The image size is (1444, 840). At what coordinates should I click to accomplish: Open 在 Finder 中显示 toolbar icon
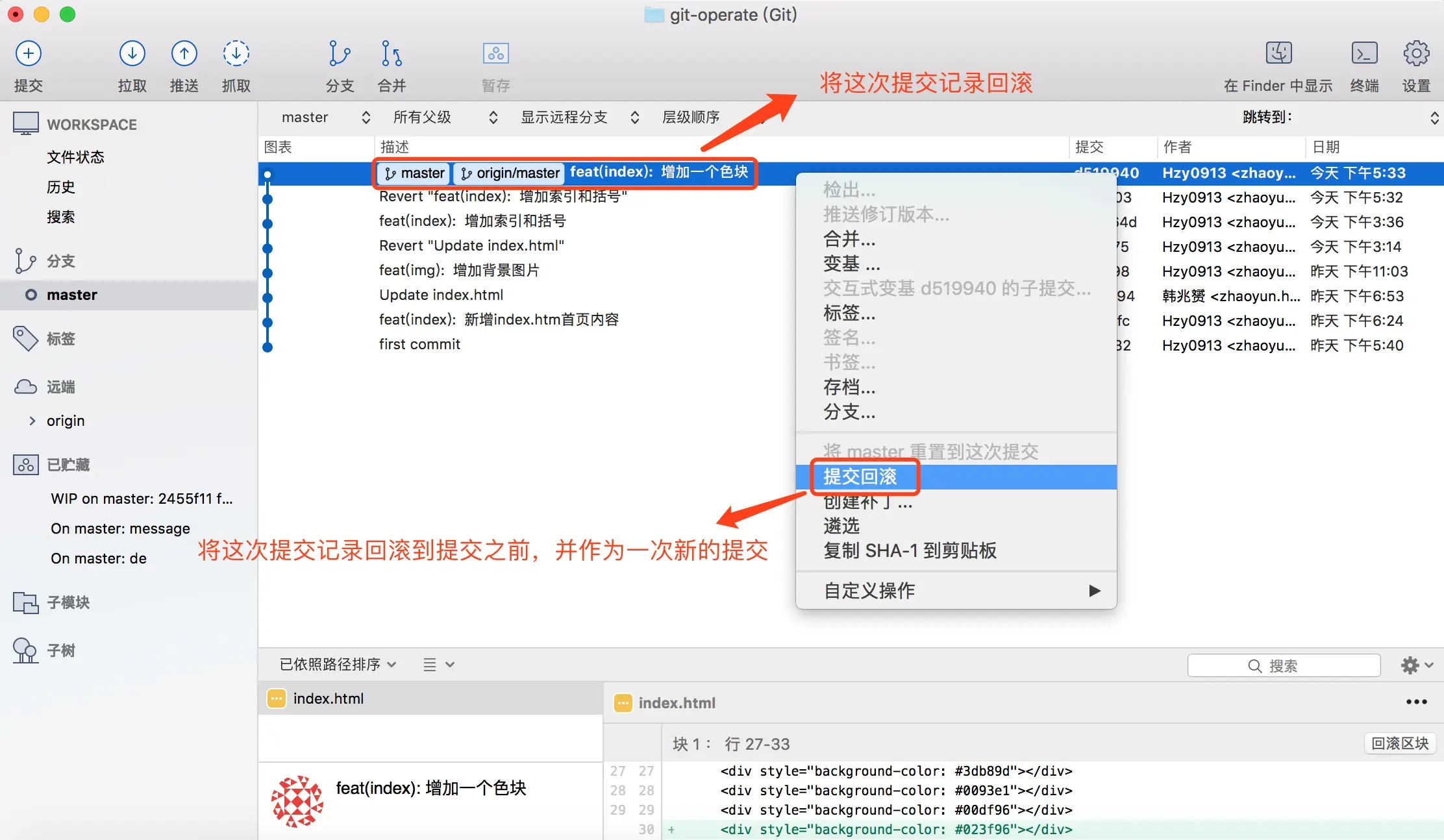1279,53
